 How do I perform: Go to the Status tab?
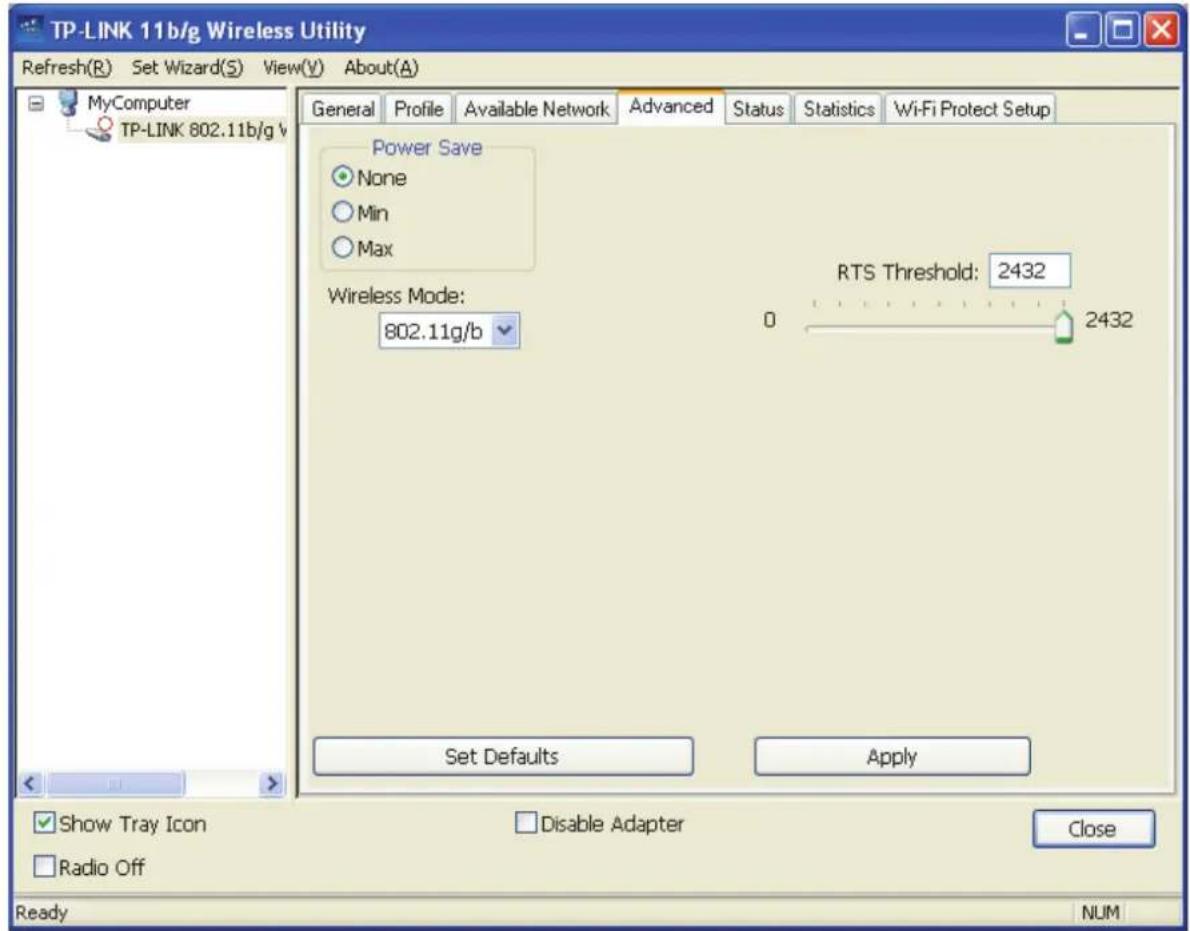[x=758, y=109]
